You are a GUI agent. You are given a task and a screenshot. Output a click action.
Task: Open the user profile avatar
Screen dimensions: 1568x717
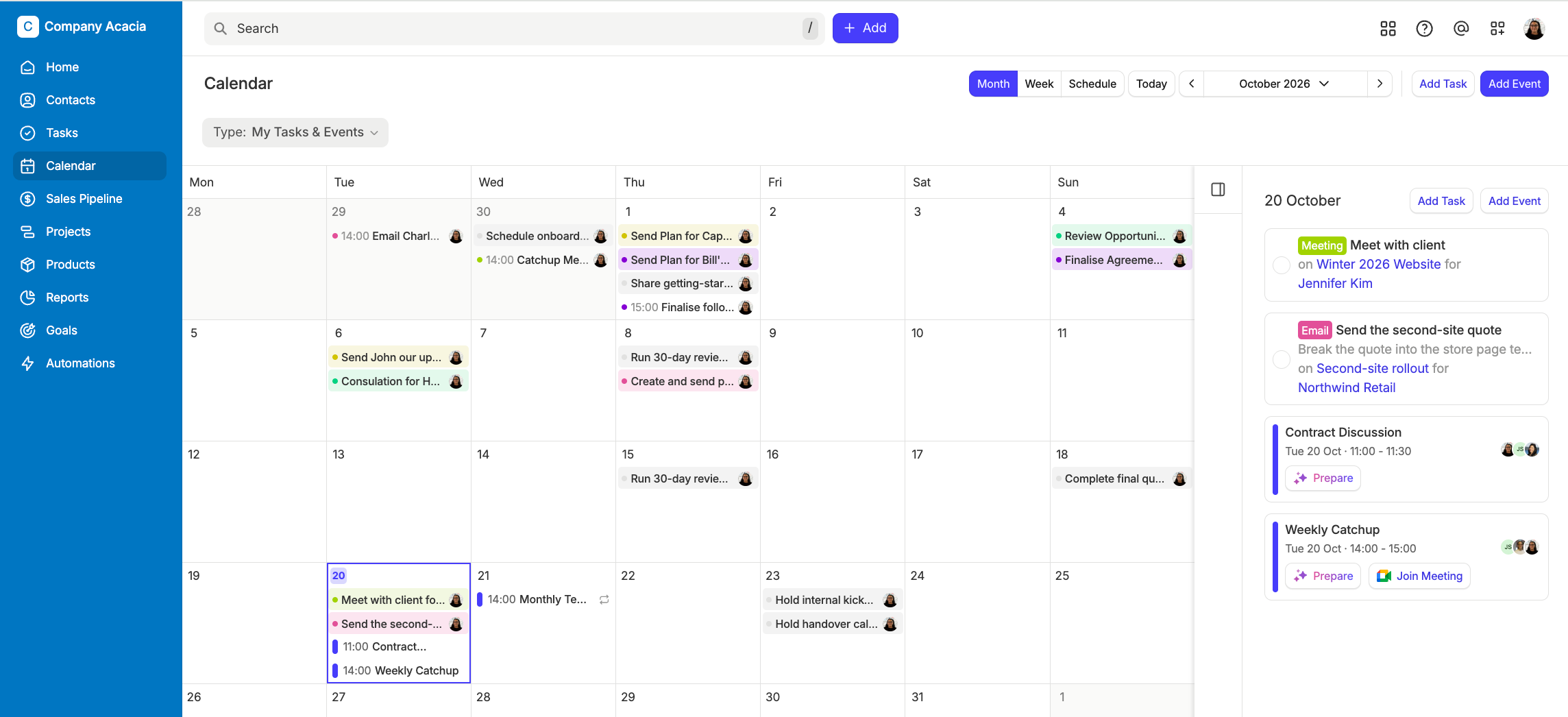point(1534,28)
